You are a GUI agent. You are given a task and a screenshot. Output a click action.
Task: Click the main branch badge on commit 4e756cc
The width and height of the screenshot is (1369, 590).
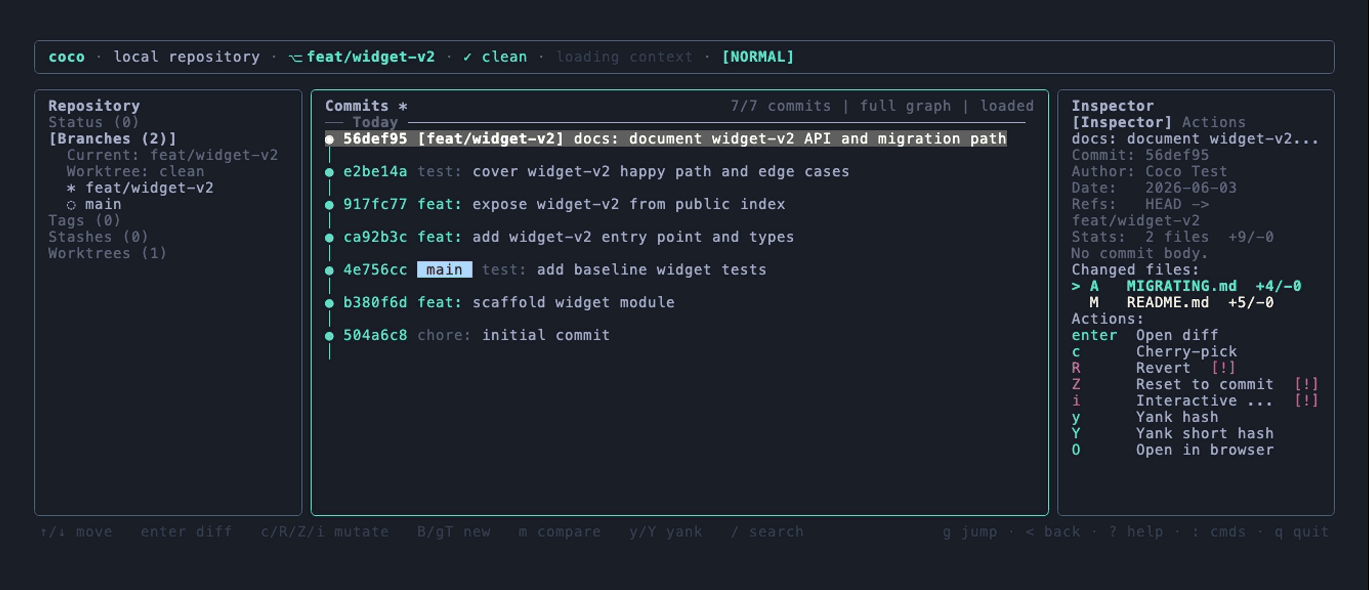445,270
